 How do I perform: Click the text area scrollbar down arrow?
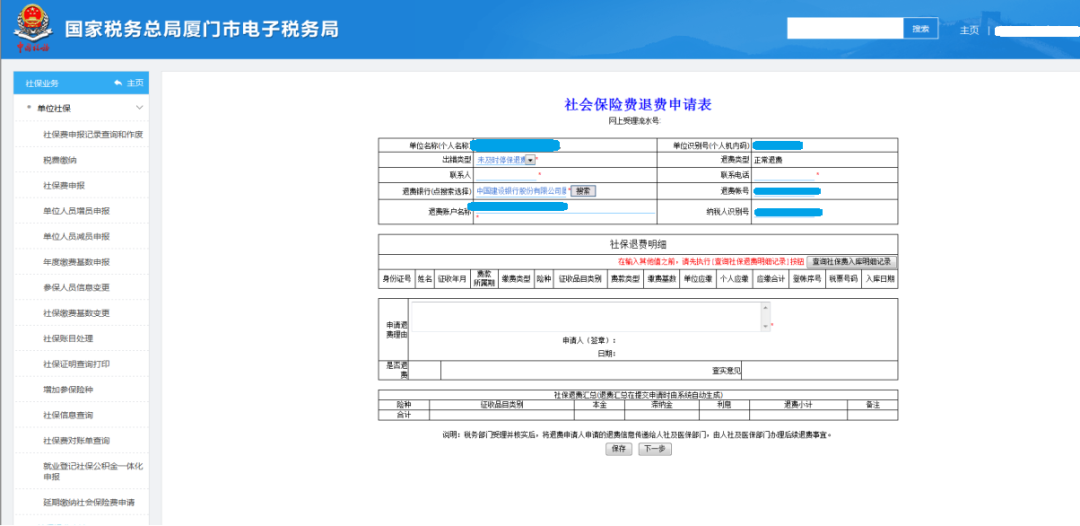pyautogui.click(x=766, y=326)
